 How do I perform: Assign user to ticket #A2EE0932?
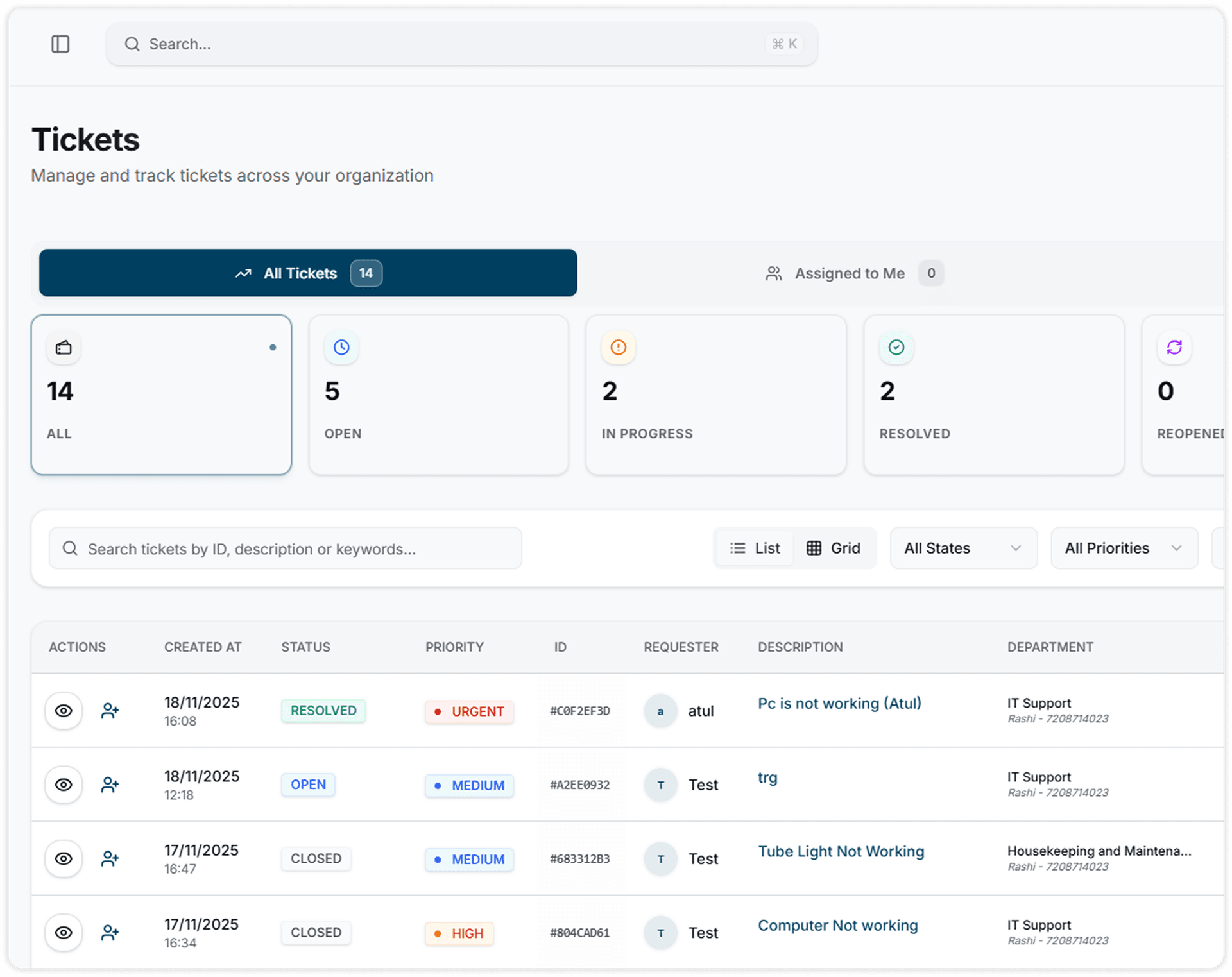(x=110, y=785)
